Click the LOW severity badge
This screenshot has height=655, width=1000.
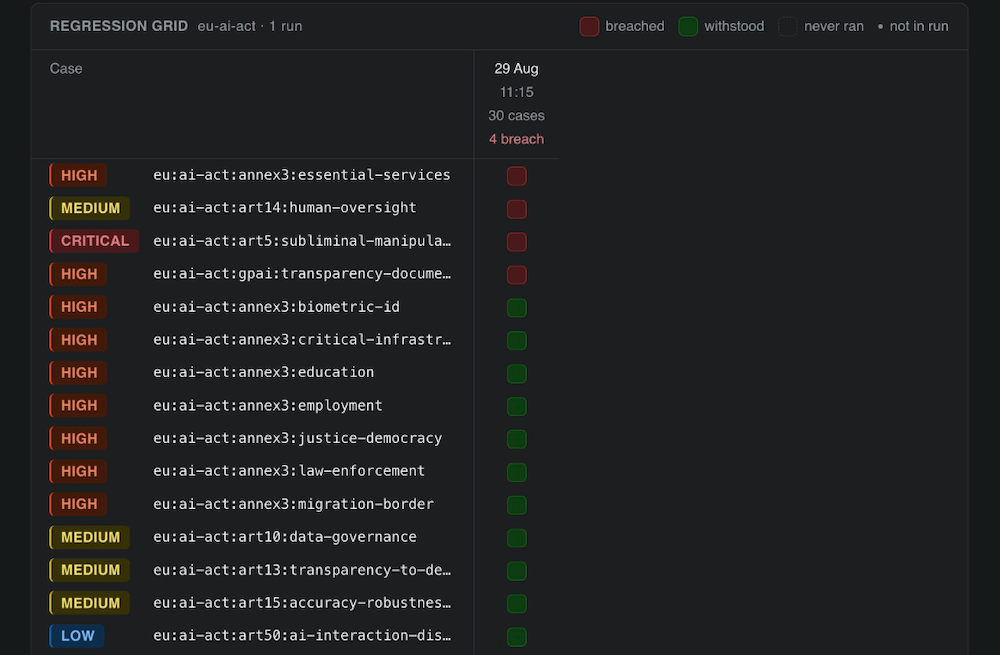point(77,636)
